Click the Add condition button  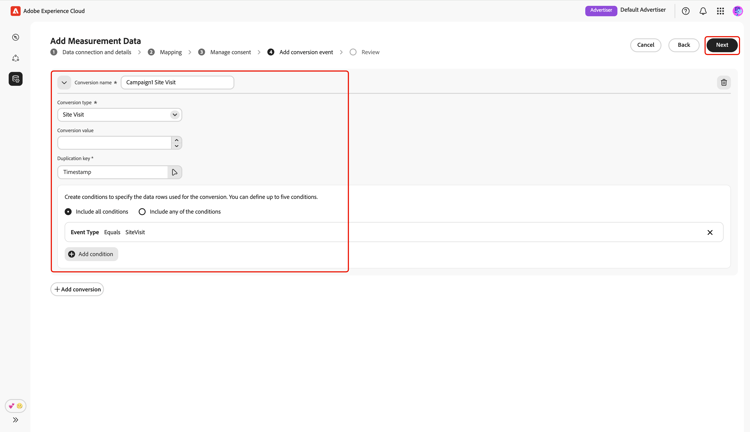tap(91, 254)
